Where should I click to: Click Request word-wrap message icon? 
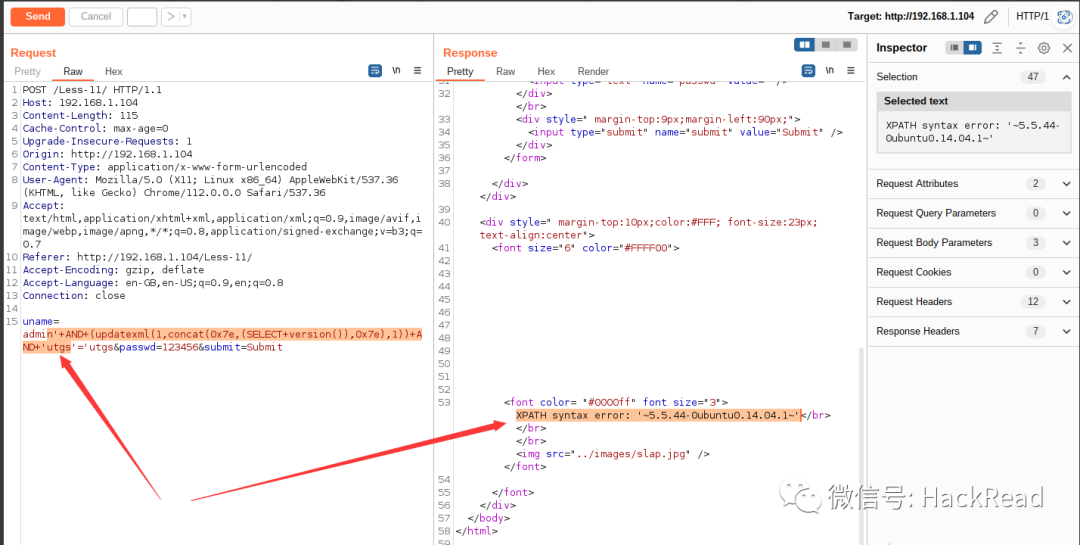click(x=375, y=70)
